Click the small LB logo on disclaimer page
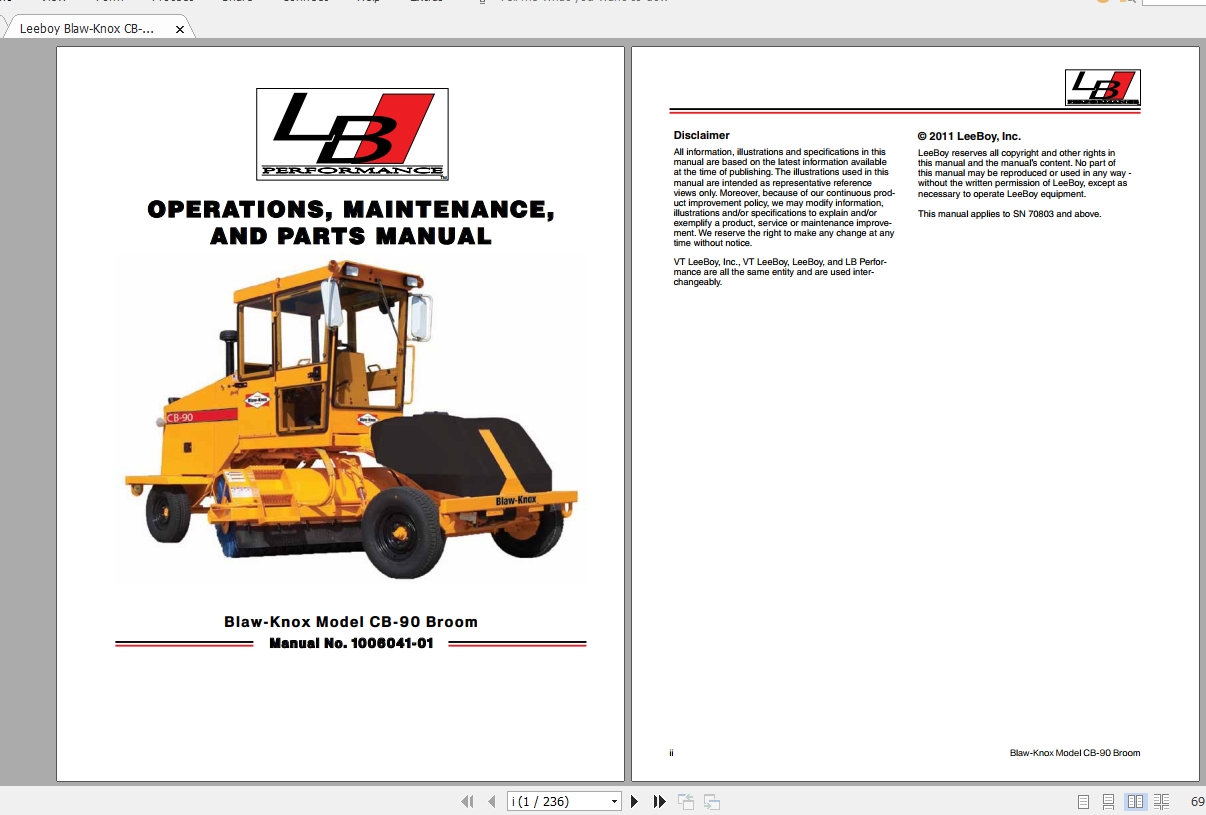This screenshot has height=815, width=1206. pyautogui.click(x=1102, y=88)
